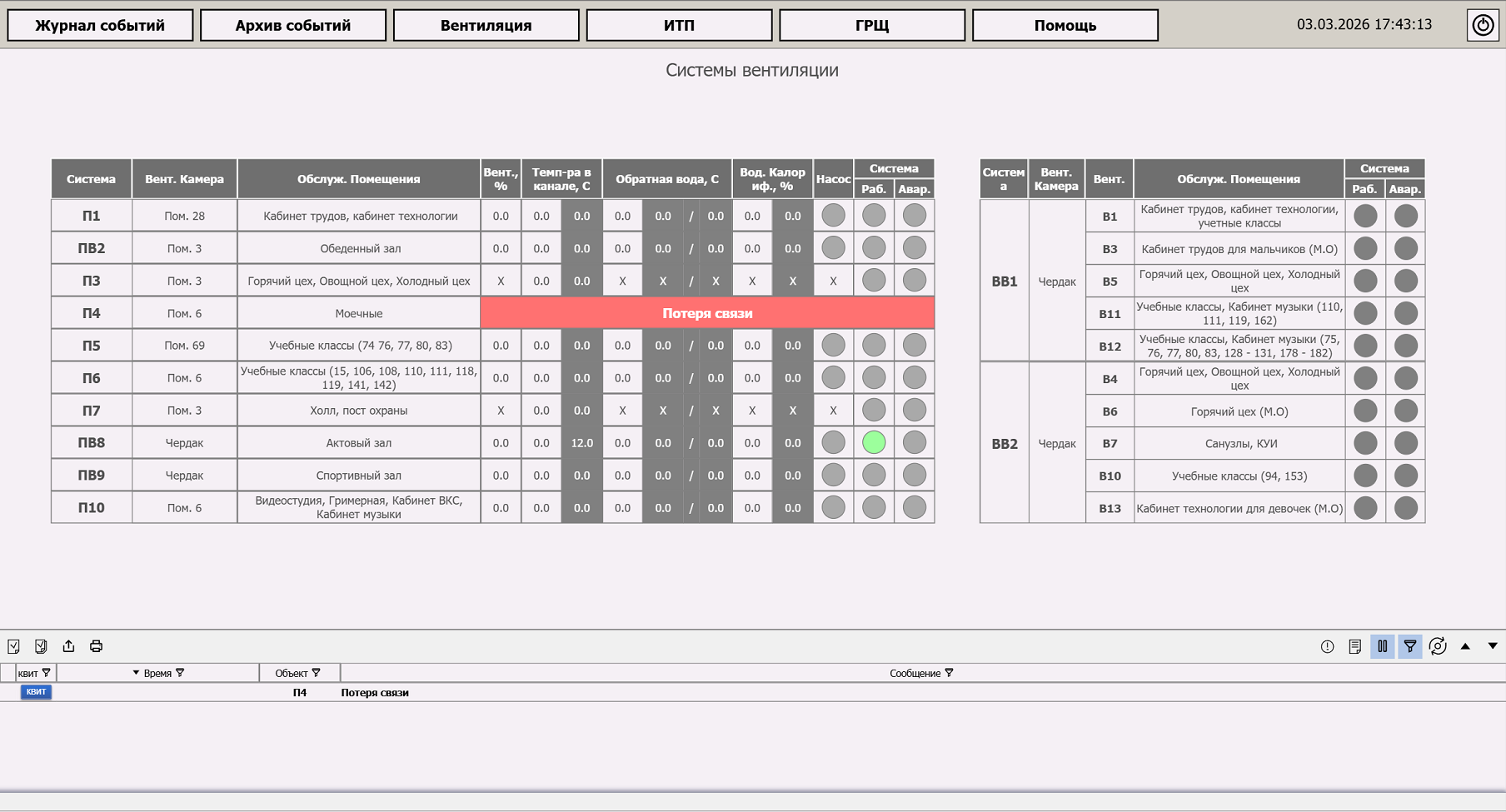This screenshot has height=812, width=1506.
Task: Open the filter on Объект column header
Action: tap(317, 673)
